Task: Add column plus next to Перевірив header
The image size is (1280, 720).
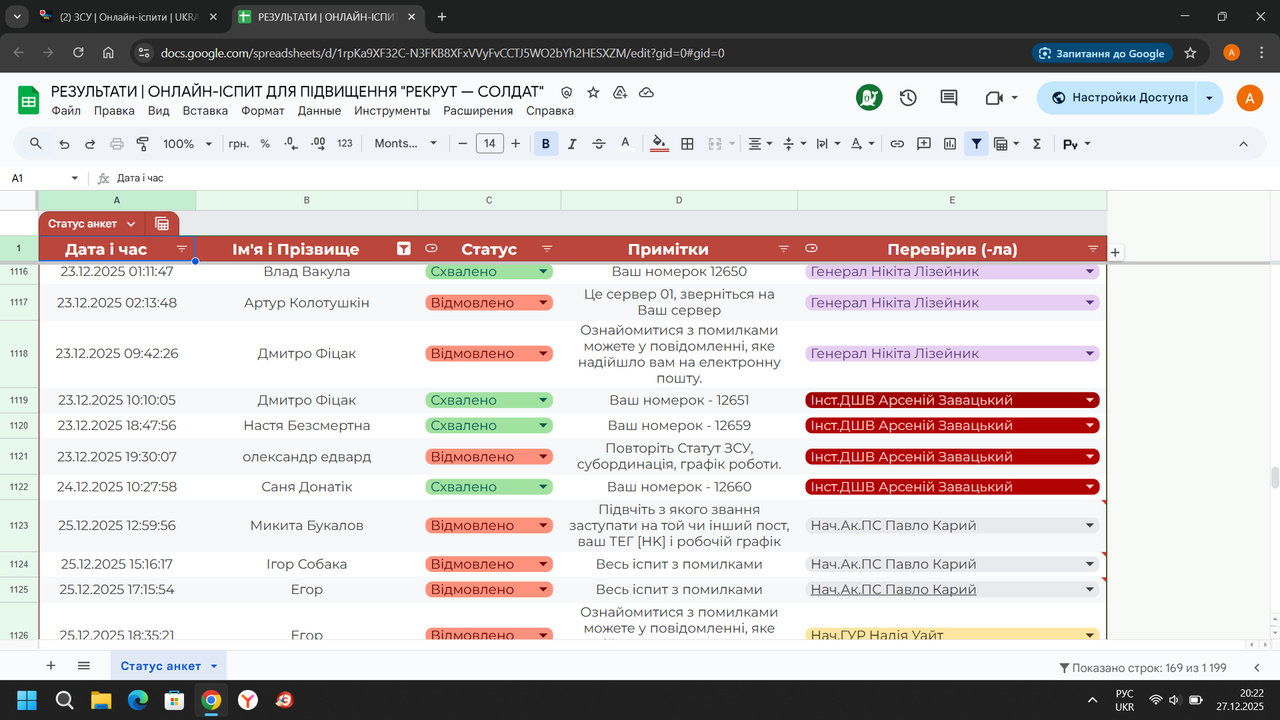Action: tap(1115, 252)
